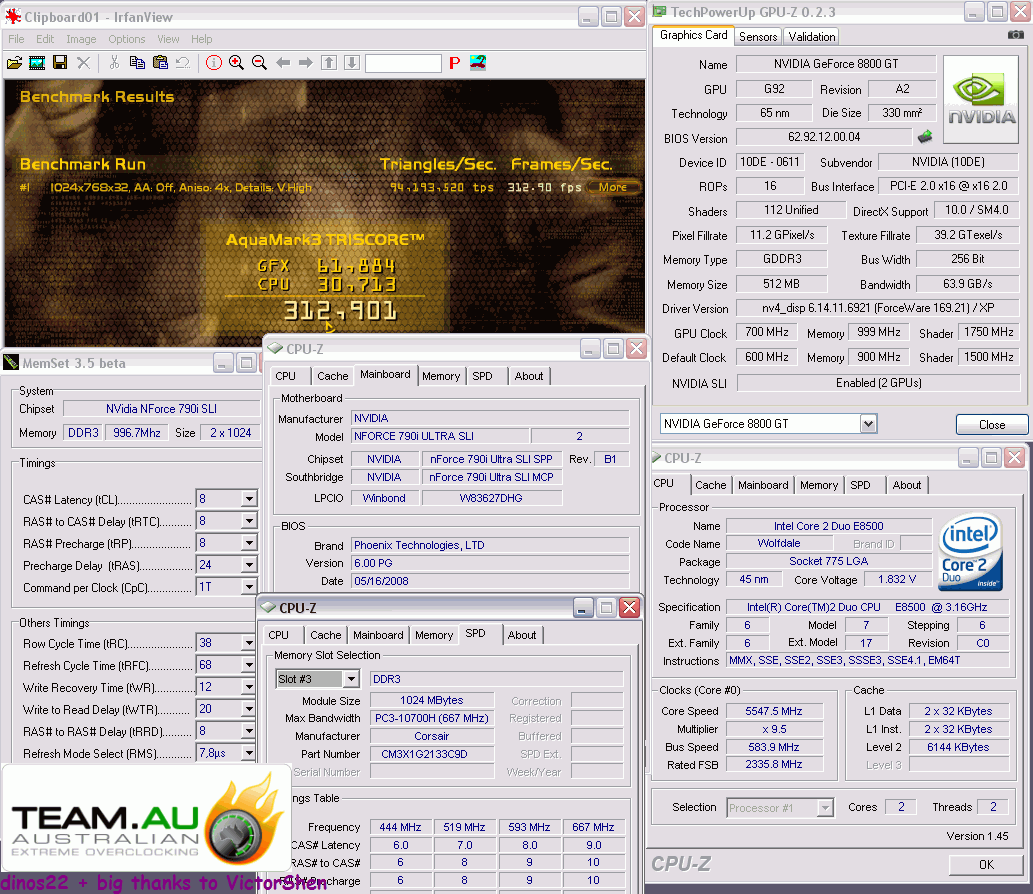The width and height of the screenshot is (1033, 894).
Task: Go to previous image with left arrow
Action: click(x=283, y=63)
